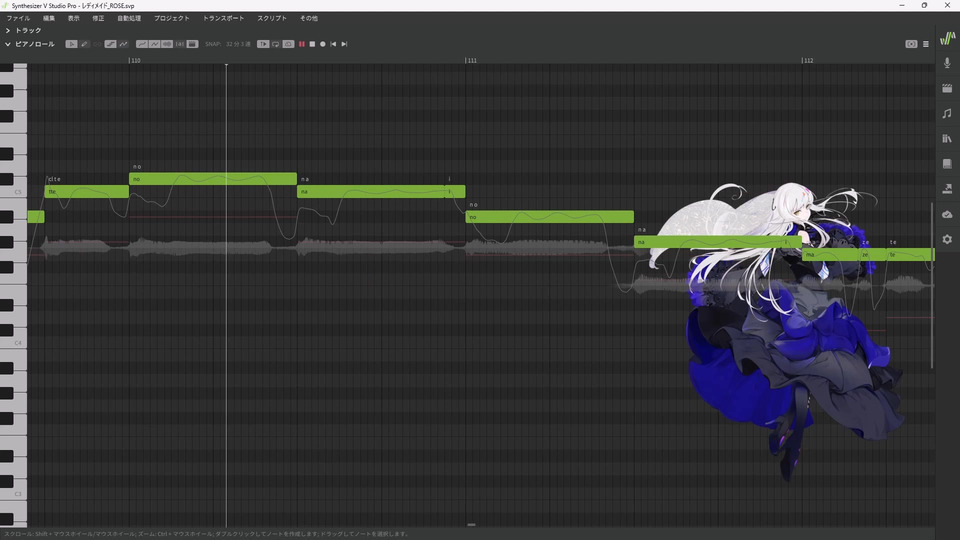Toggle the second pitch display mode button
960x540 pixels.
[x=154, y=44]
